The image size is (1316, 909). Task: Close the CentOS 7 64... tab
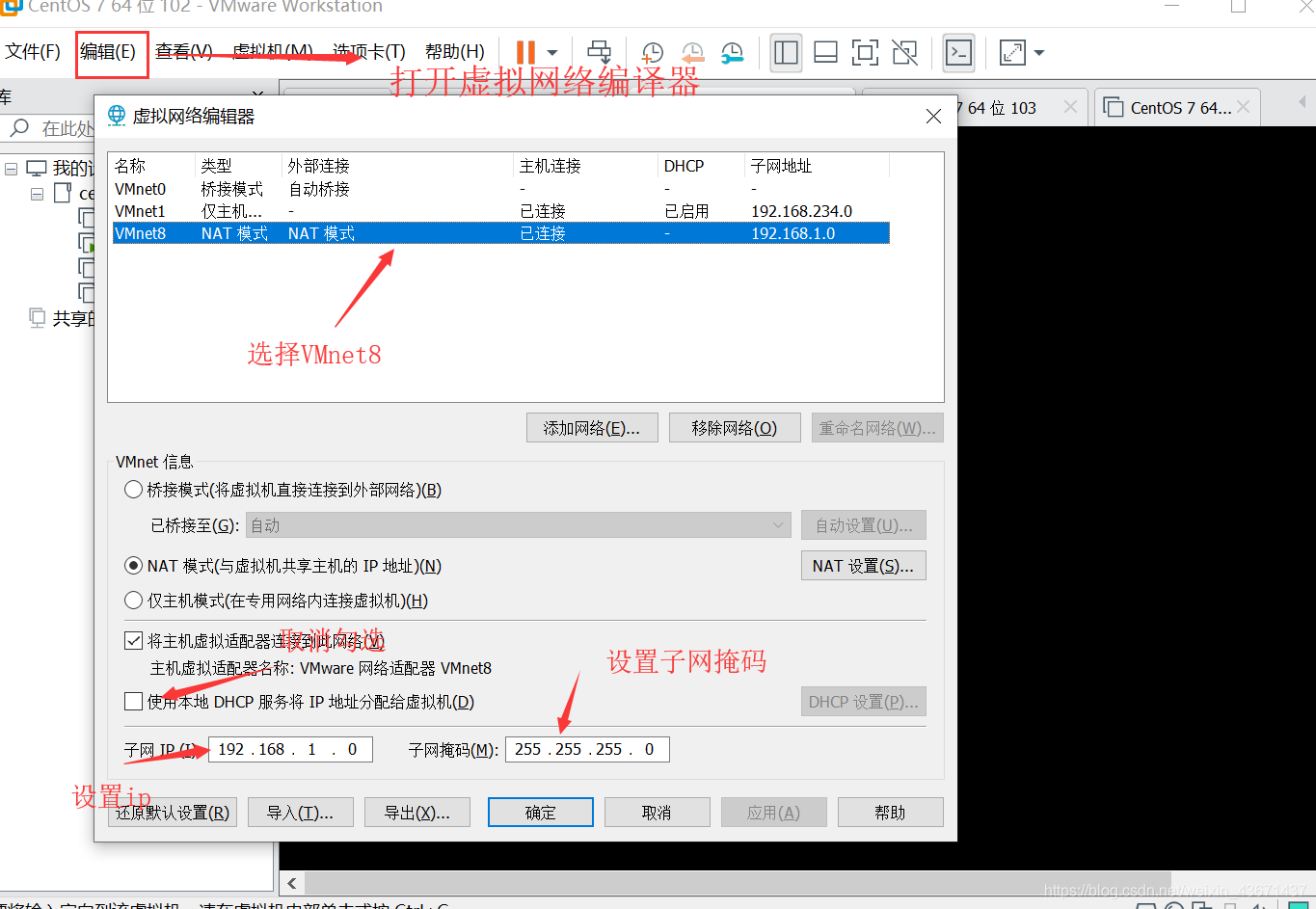(1244, 107)
